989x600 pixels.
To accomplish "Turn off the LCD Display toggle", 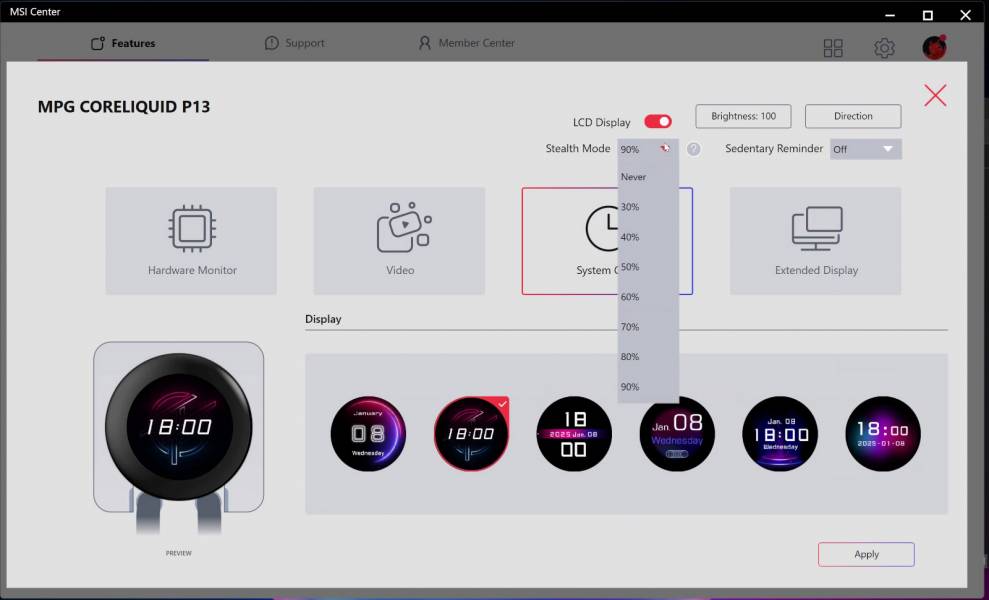I will (657, 122).
